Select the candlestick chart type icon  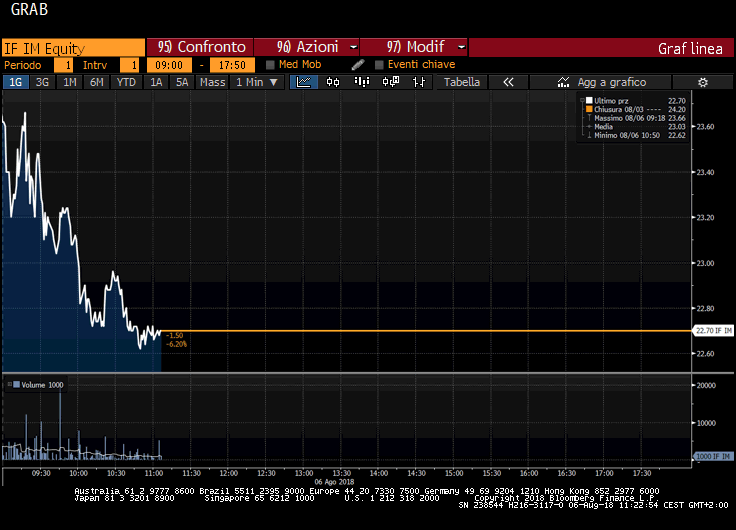[333, 82]
